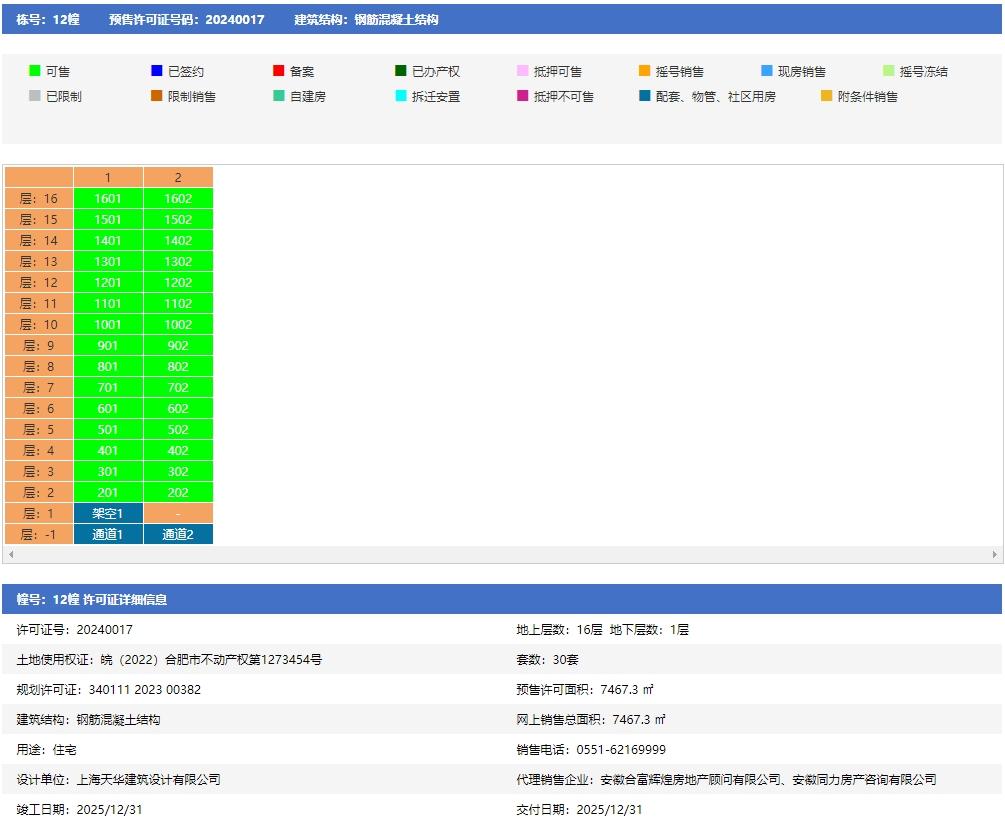This screenshot has height=830, width=1005.
Task: Choose unit 1201
Action: click(x=108, y=283)
